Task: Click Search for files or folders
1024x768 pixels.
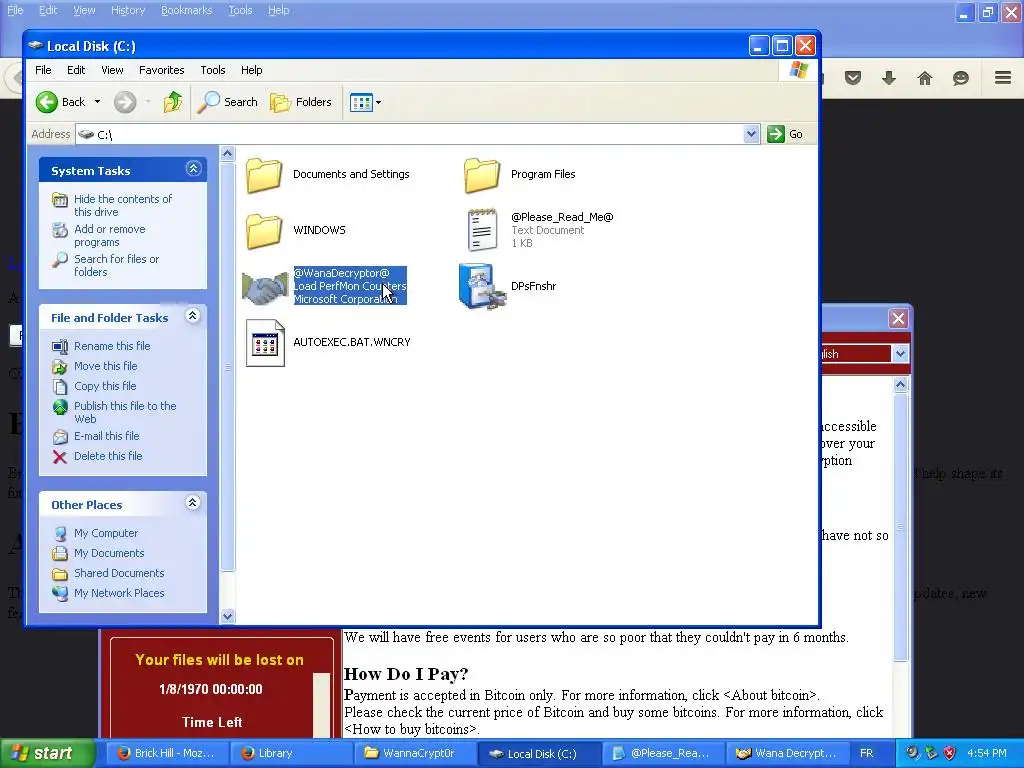Action: (116, 265)
